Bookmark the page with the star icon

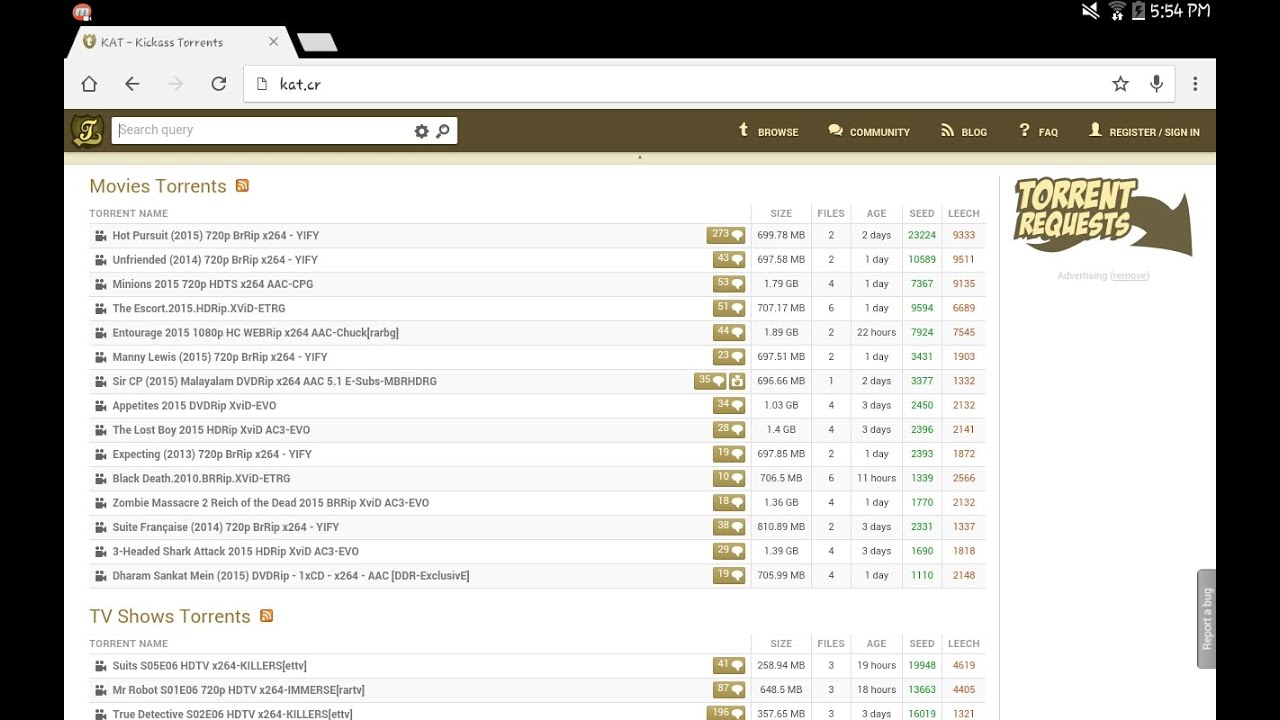pyautogui.click(x=1120, y=84)
